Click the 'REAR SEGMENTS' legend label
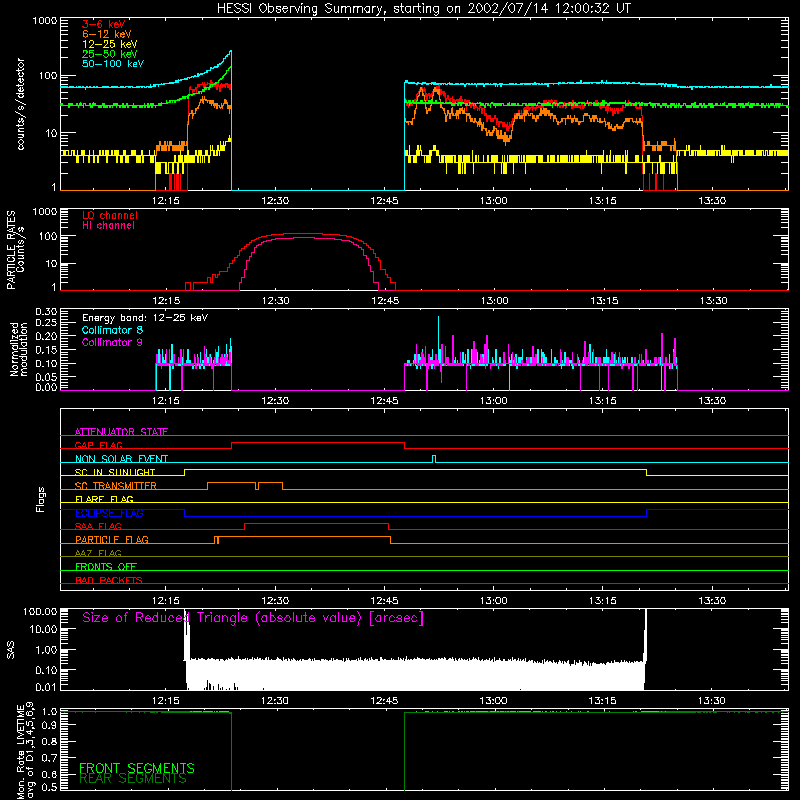Image resolution: width=800 pixels, height=800 pixels. [133, 779]
